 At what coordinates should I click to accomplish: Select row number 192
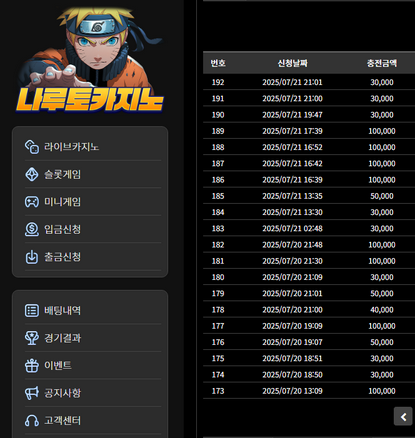tap(218, 82)
